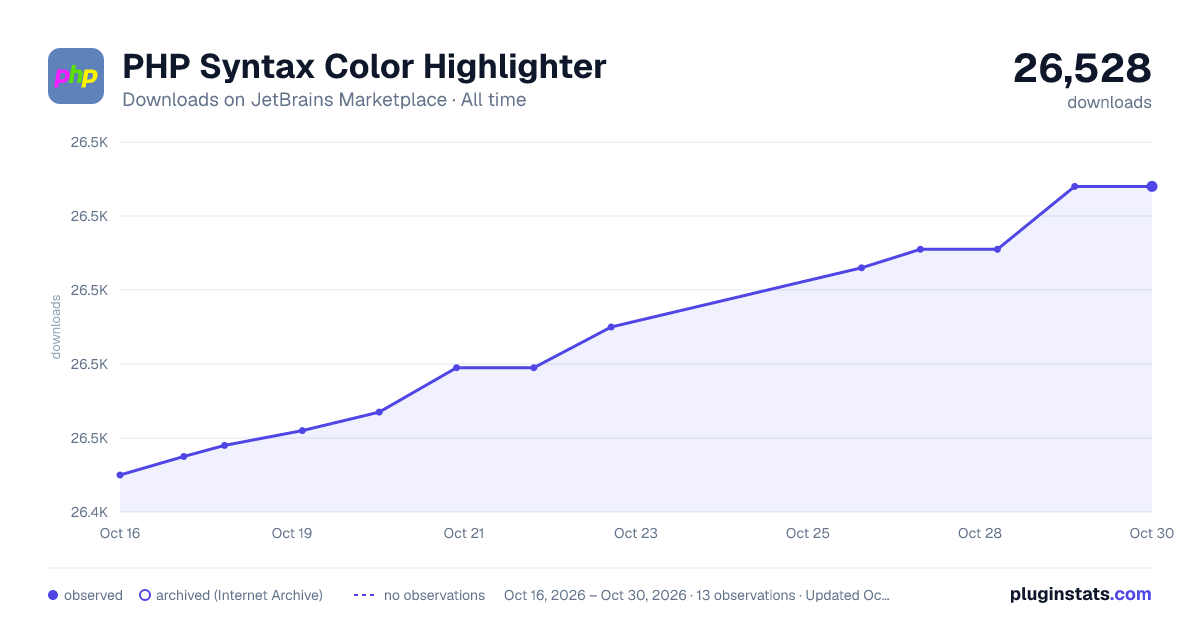Click the Oct 16 axis label
Viewport: 1200px width, 630px height.
point(120,533)
